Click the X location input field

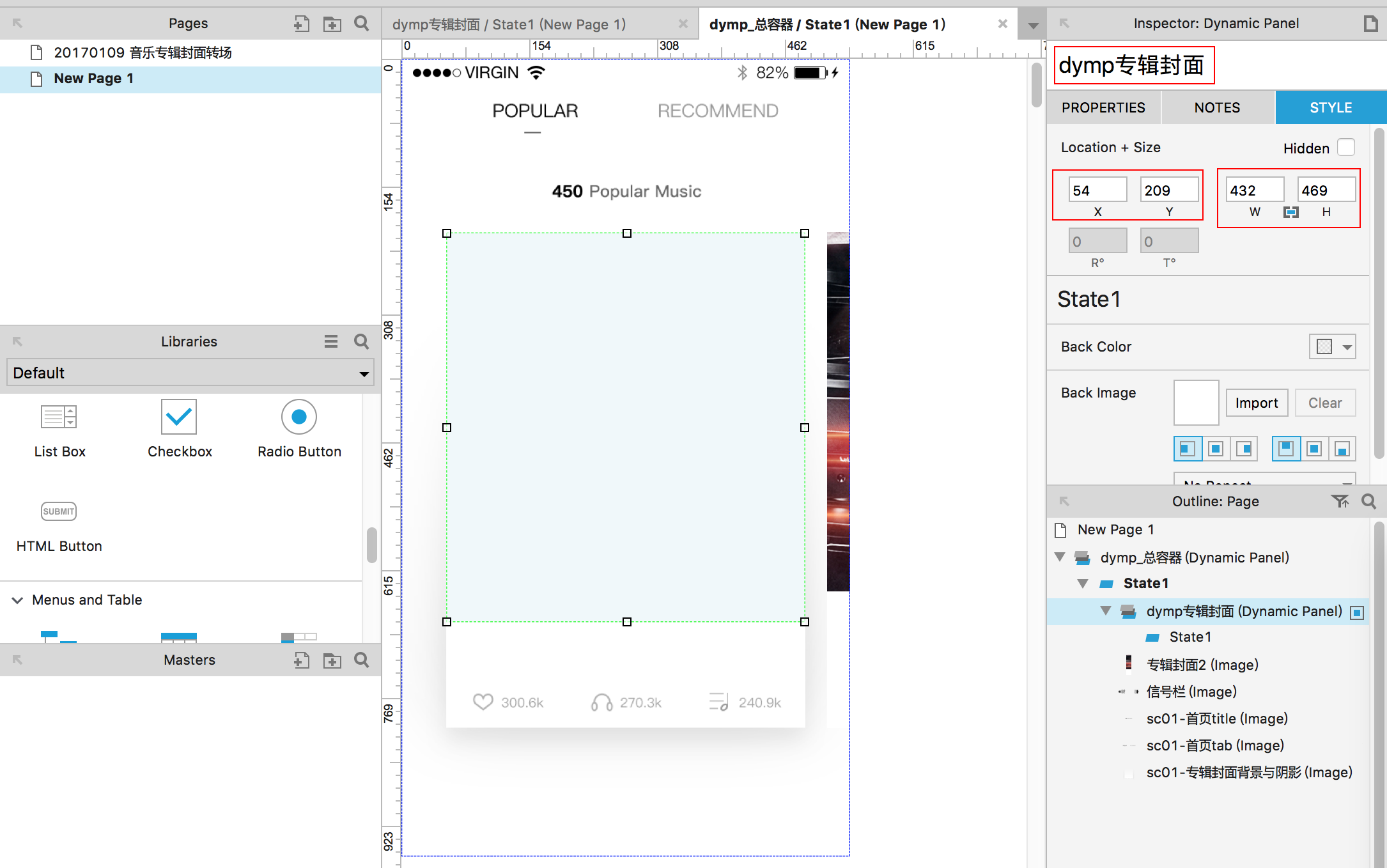pos(1097,190)
